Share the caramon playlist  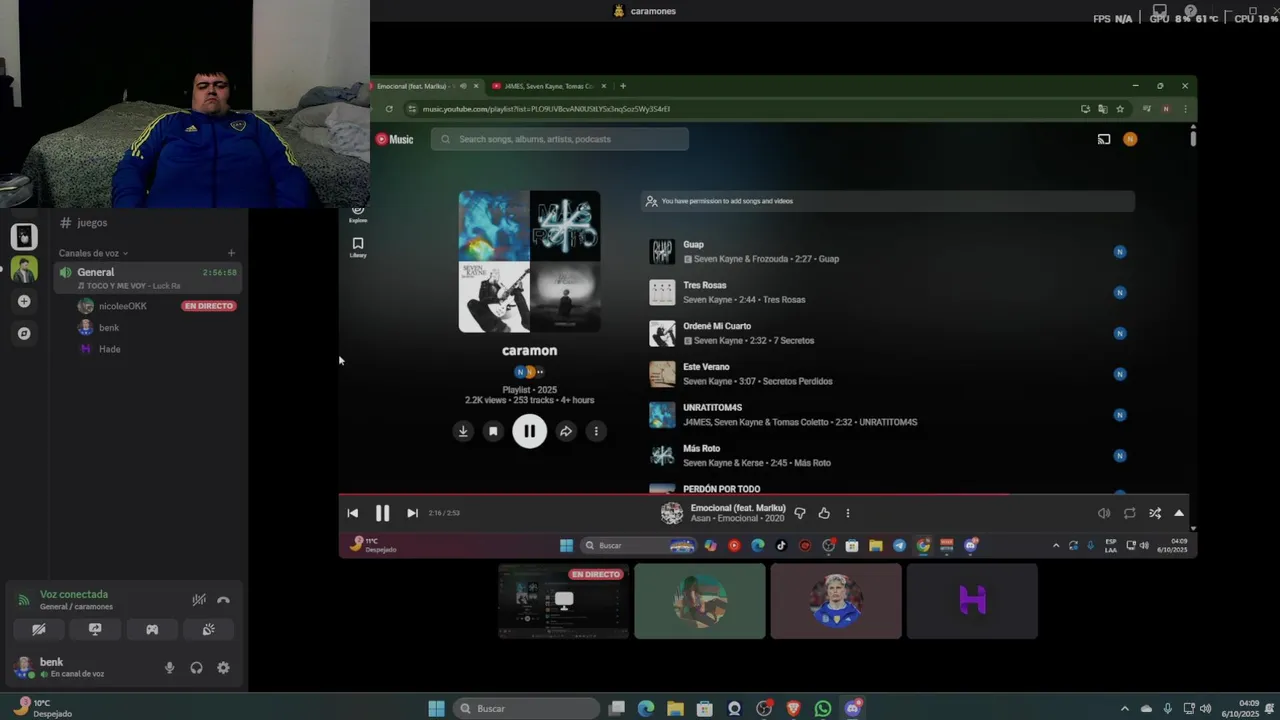point(565,431)
